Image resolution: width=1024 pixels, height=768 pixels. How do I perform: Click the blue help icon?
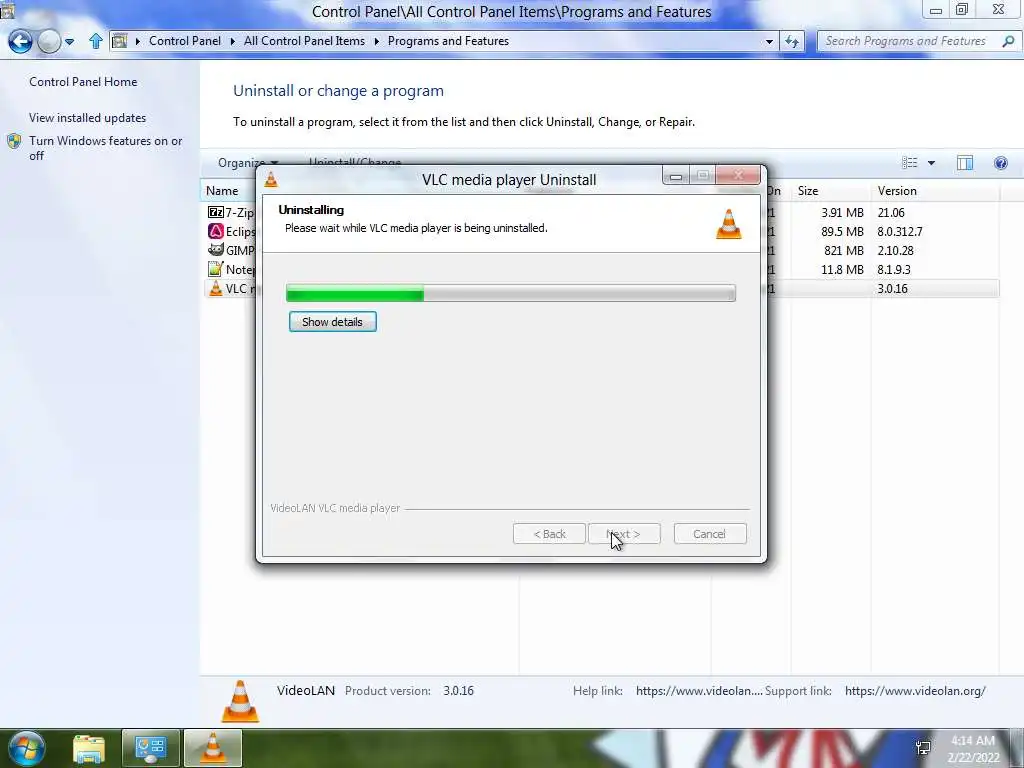[x=1000, y=163]
